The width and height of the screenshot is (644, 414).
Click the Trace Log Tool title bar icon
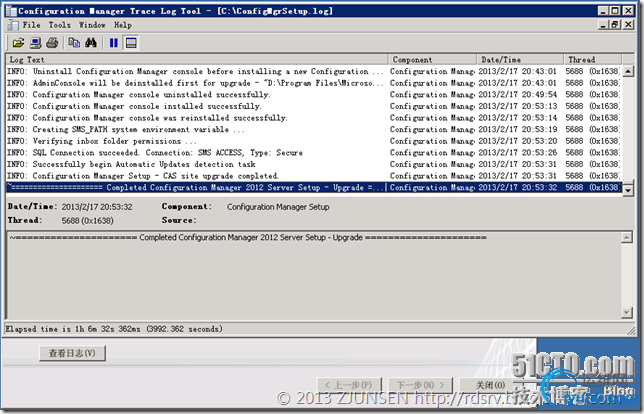click(12, 11)
